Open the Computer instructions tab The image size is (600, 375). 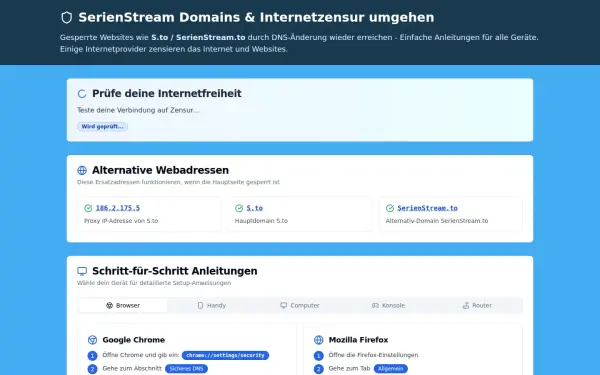(300, 305)
